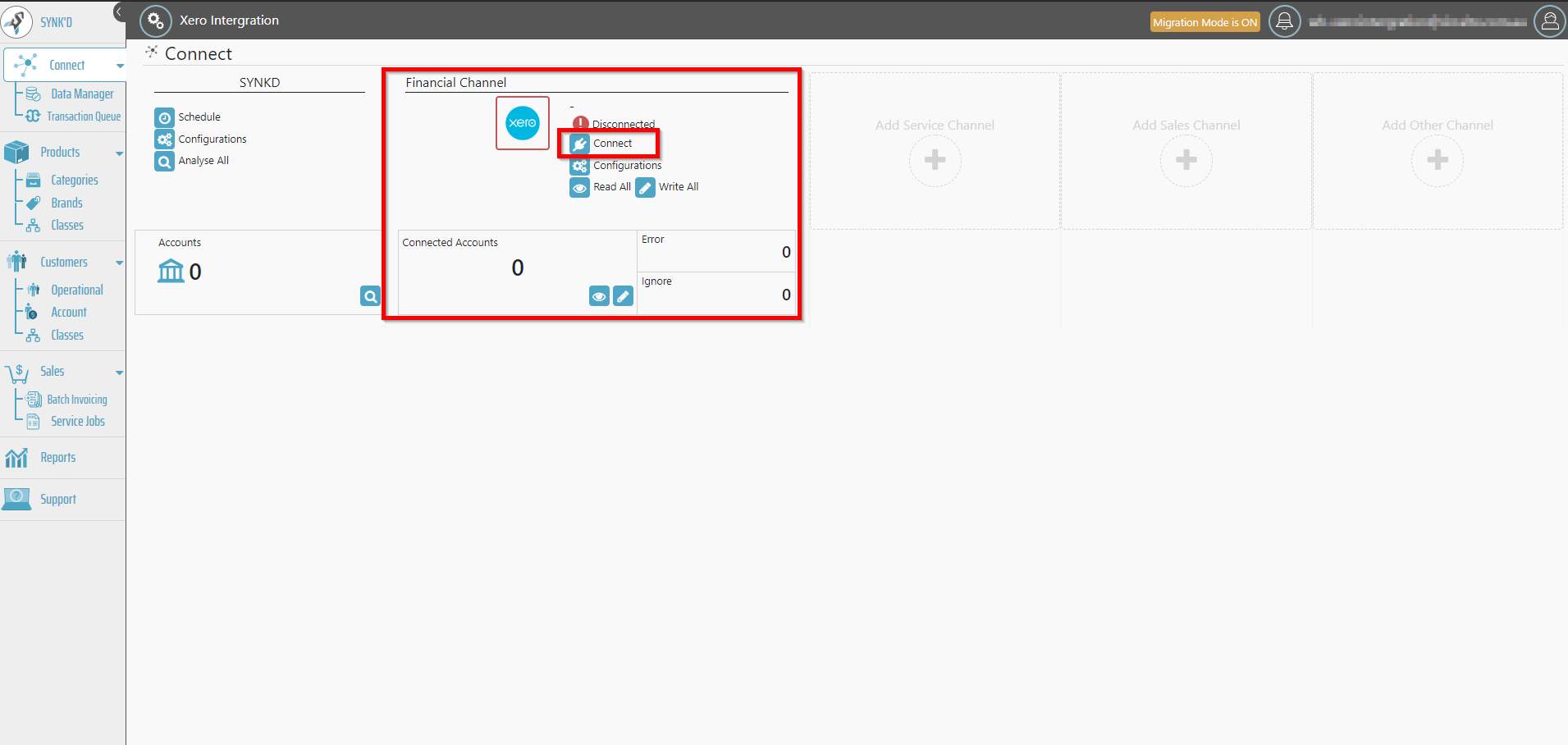1568x745 pixels.
Task: Add a Sales Channel
Action: pyautogui.click(x=1186, y=160)
